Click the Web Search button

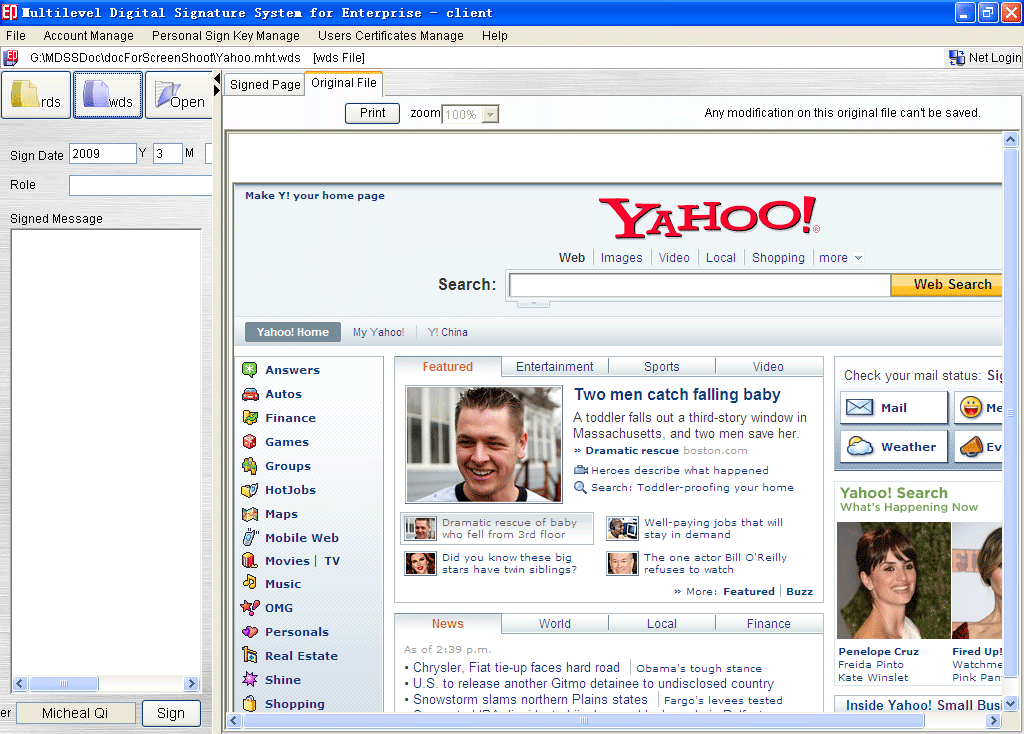tap(947, 285)
